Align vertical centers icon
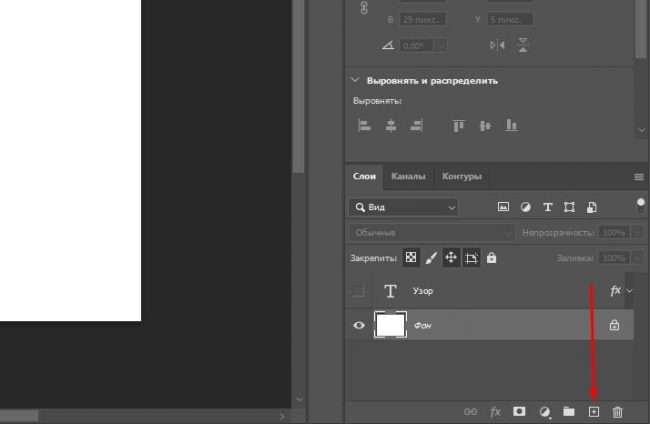This screenshot has height=424, width=650. pyautogui.click(x=485, y=125)
